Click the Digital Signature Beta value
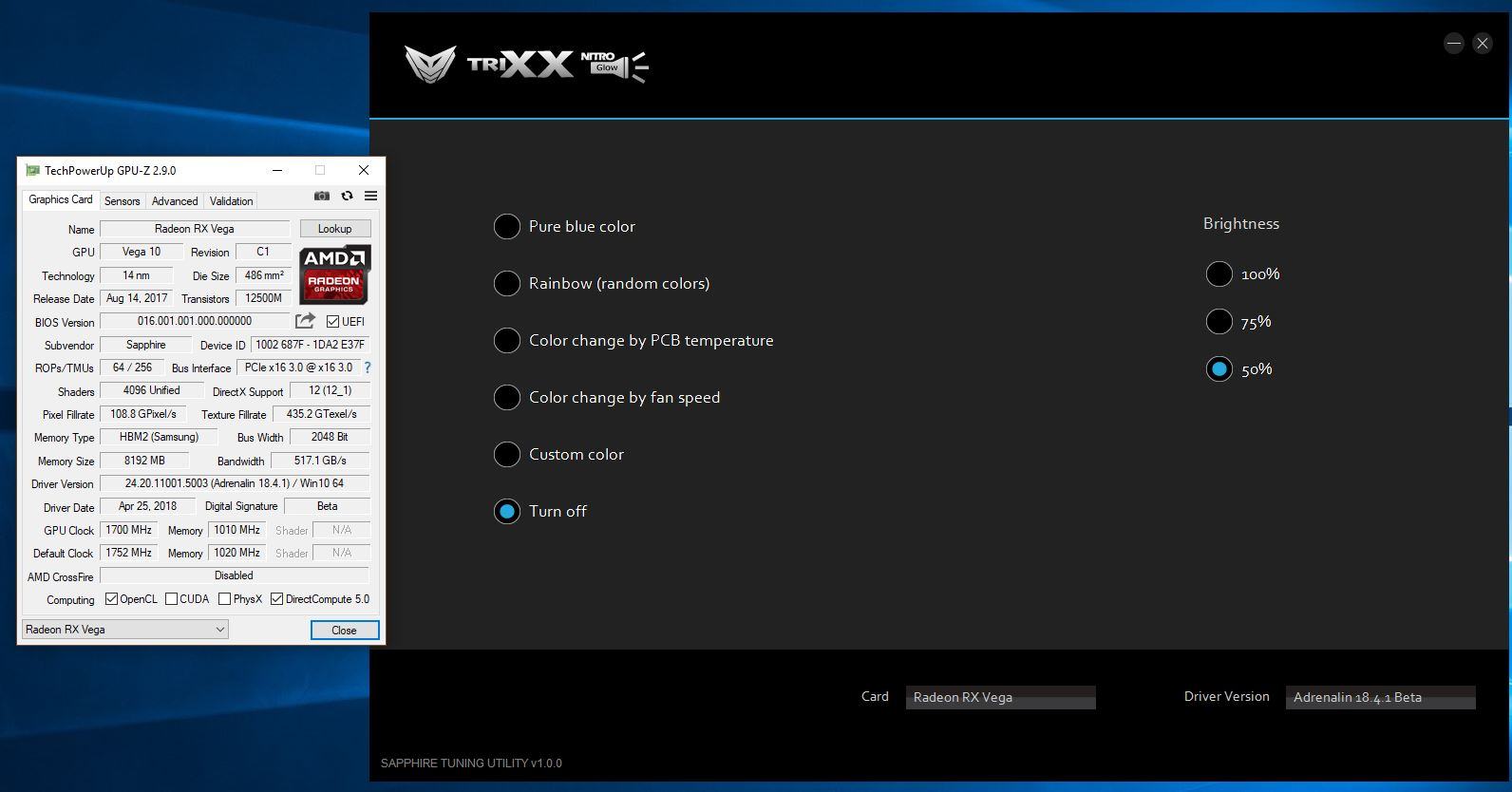 328,506
